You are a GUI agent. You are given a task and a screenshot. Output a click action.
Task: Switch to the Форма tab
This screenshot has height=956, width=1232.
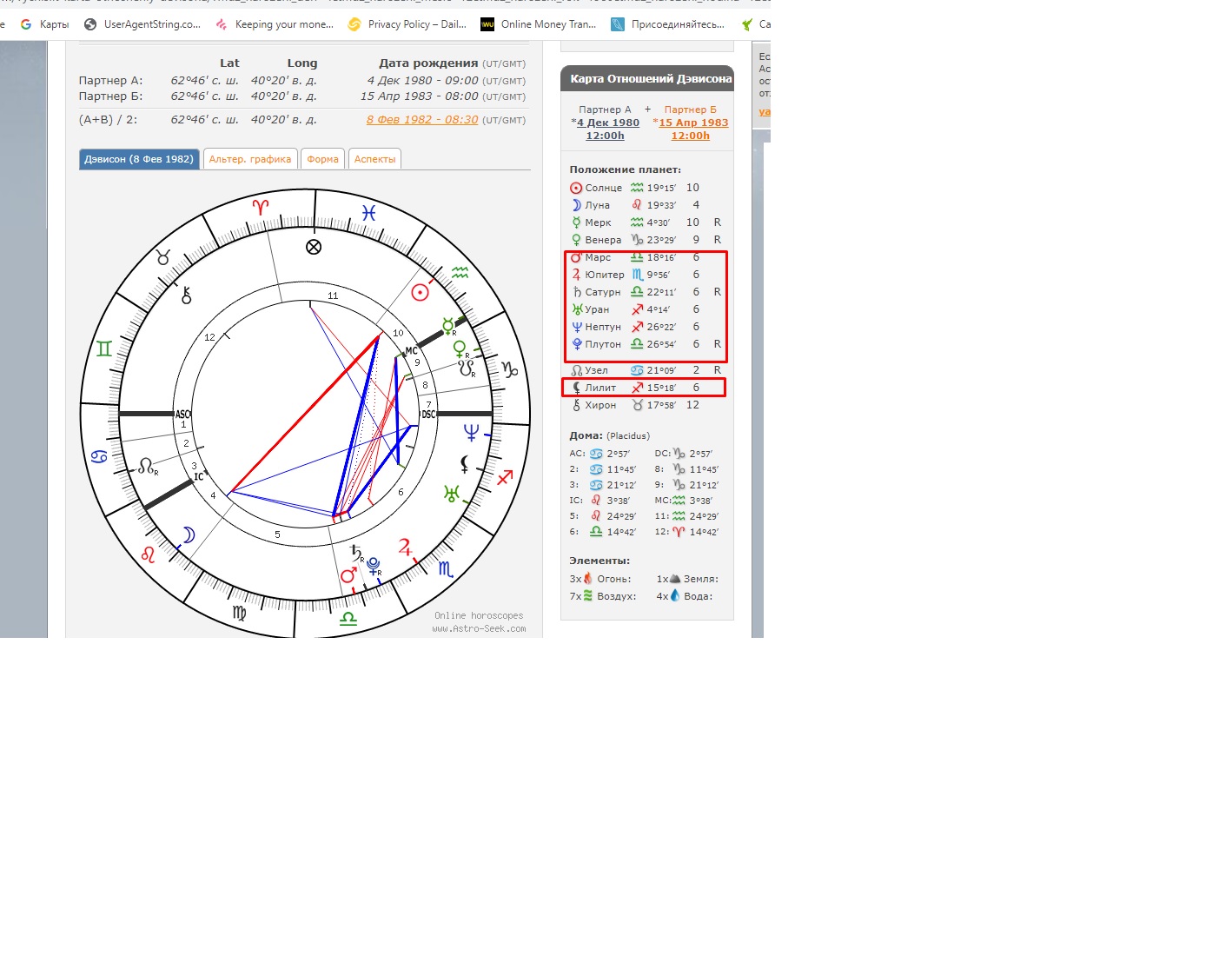(x=322, y=159)
